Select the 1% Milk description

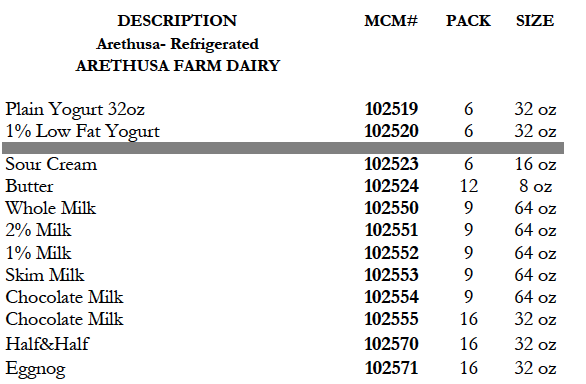click(x=38, y=253)
